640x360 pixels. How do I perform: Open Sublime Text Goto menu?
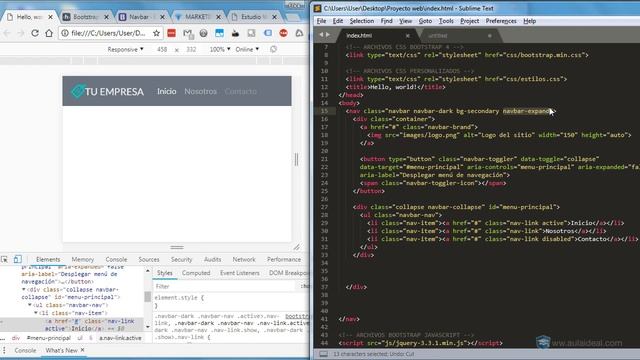tap(425, 21)
